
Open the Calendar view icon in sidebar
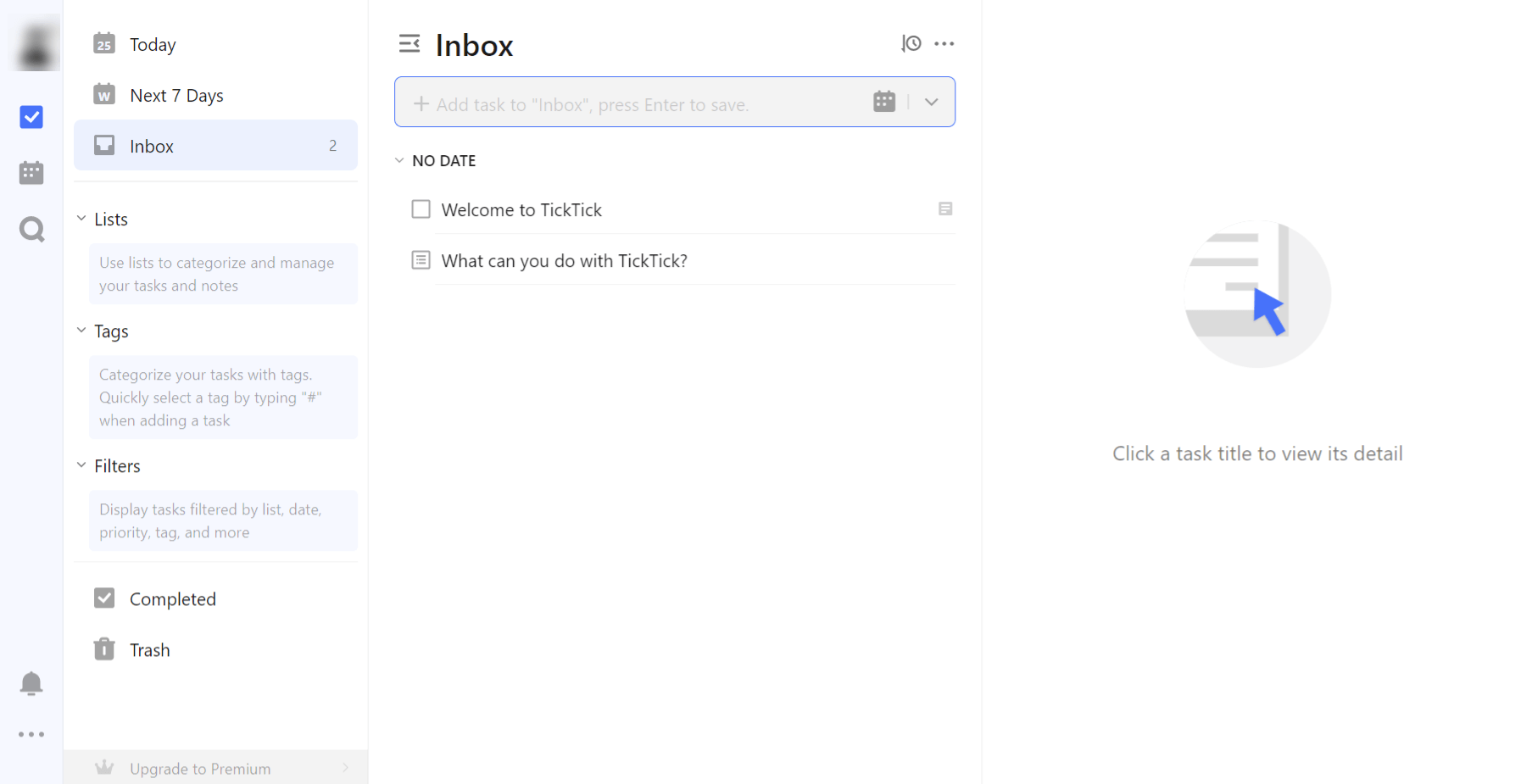point(31,173)
